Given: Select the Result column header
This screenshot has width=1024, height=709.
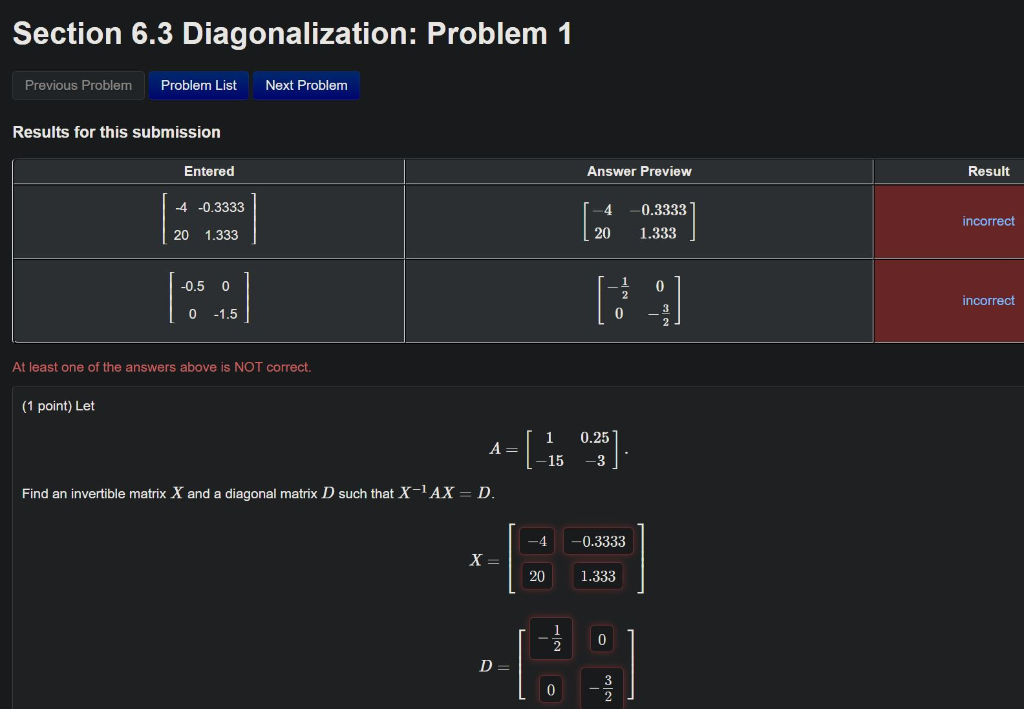Looking at the screenshot, I should coord(988,170).
